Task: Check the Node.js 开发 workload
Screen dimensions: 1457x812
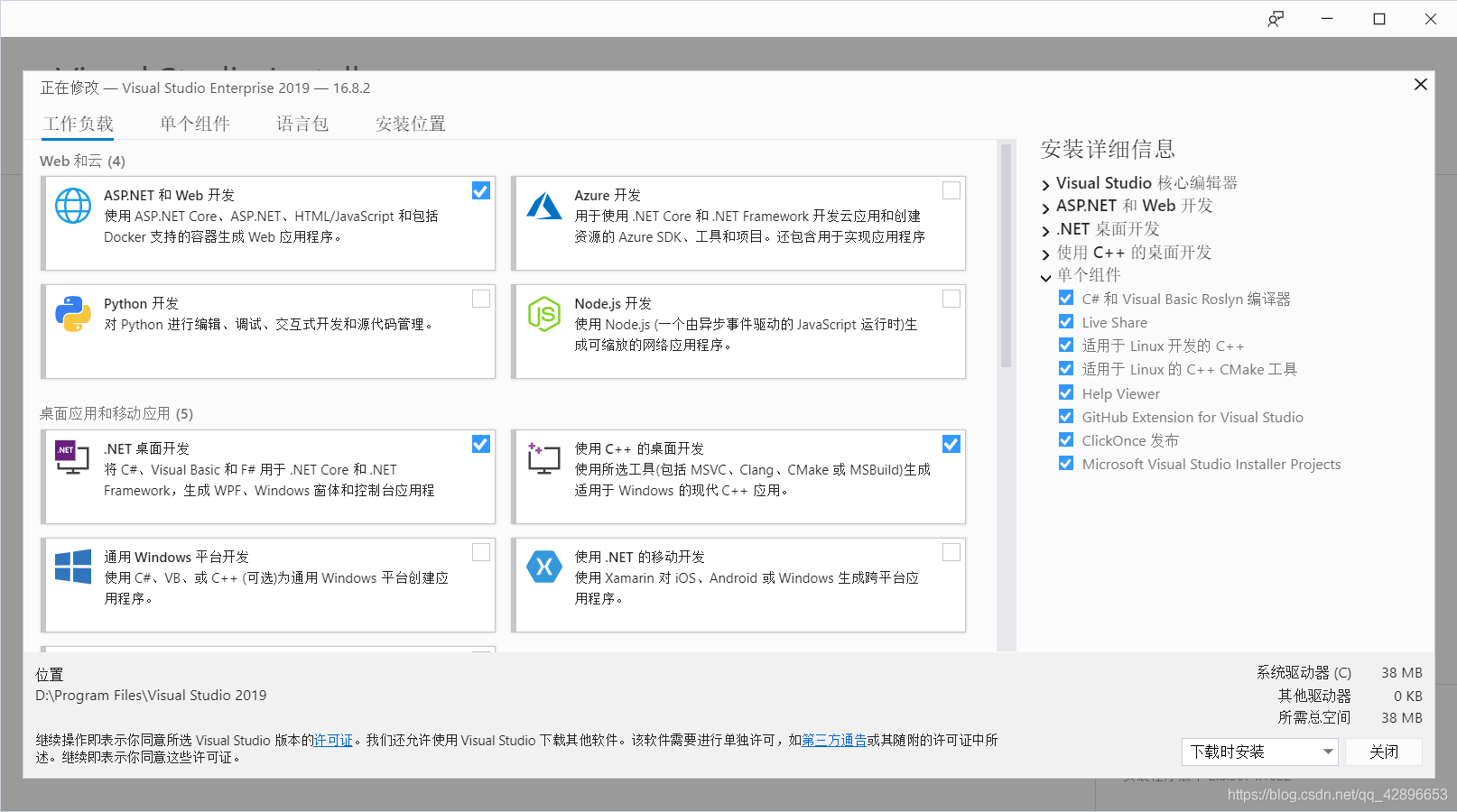Action: tap(951, 299)
